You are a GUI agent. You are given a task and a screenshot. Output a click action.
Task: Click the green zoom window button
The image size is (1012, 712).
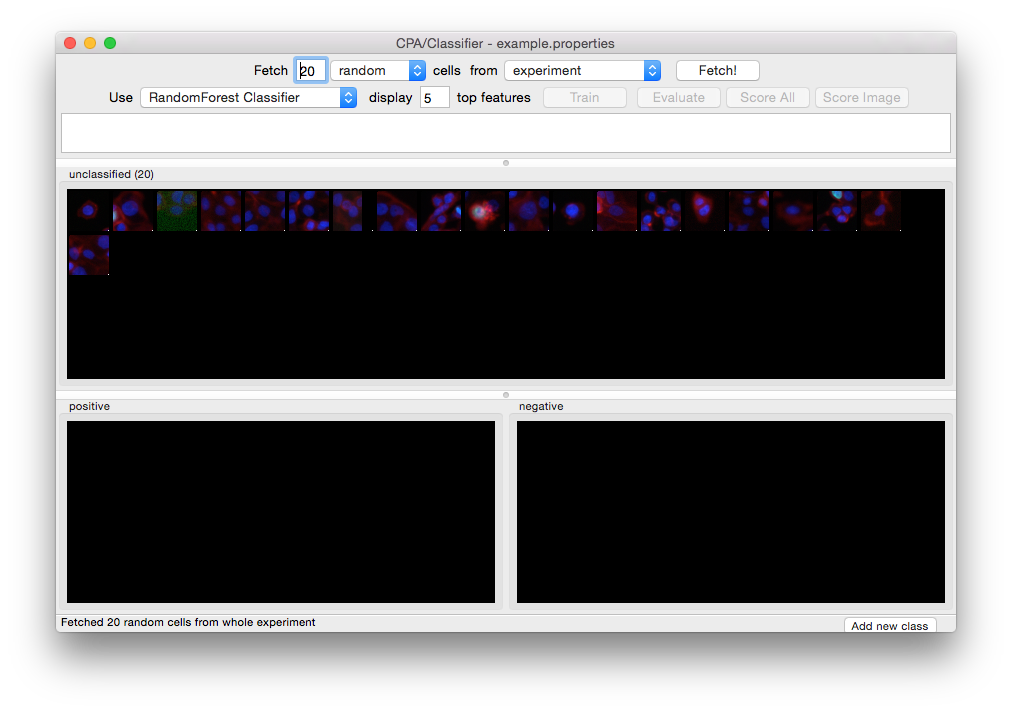[x=110, y=43]
